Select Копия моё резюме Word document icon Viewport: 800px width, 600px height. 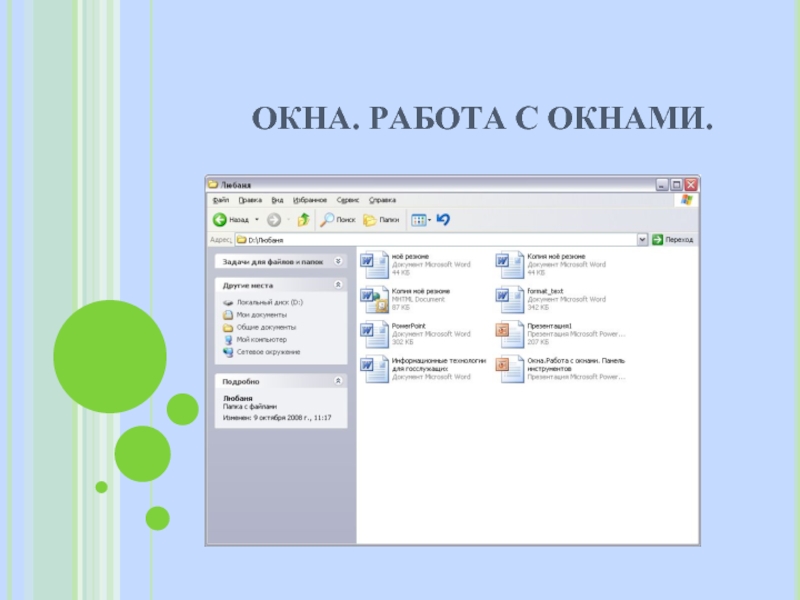[510, 264]
